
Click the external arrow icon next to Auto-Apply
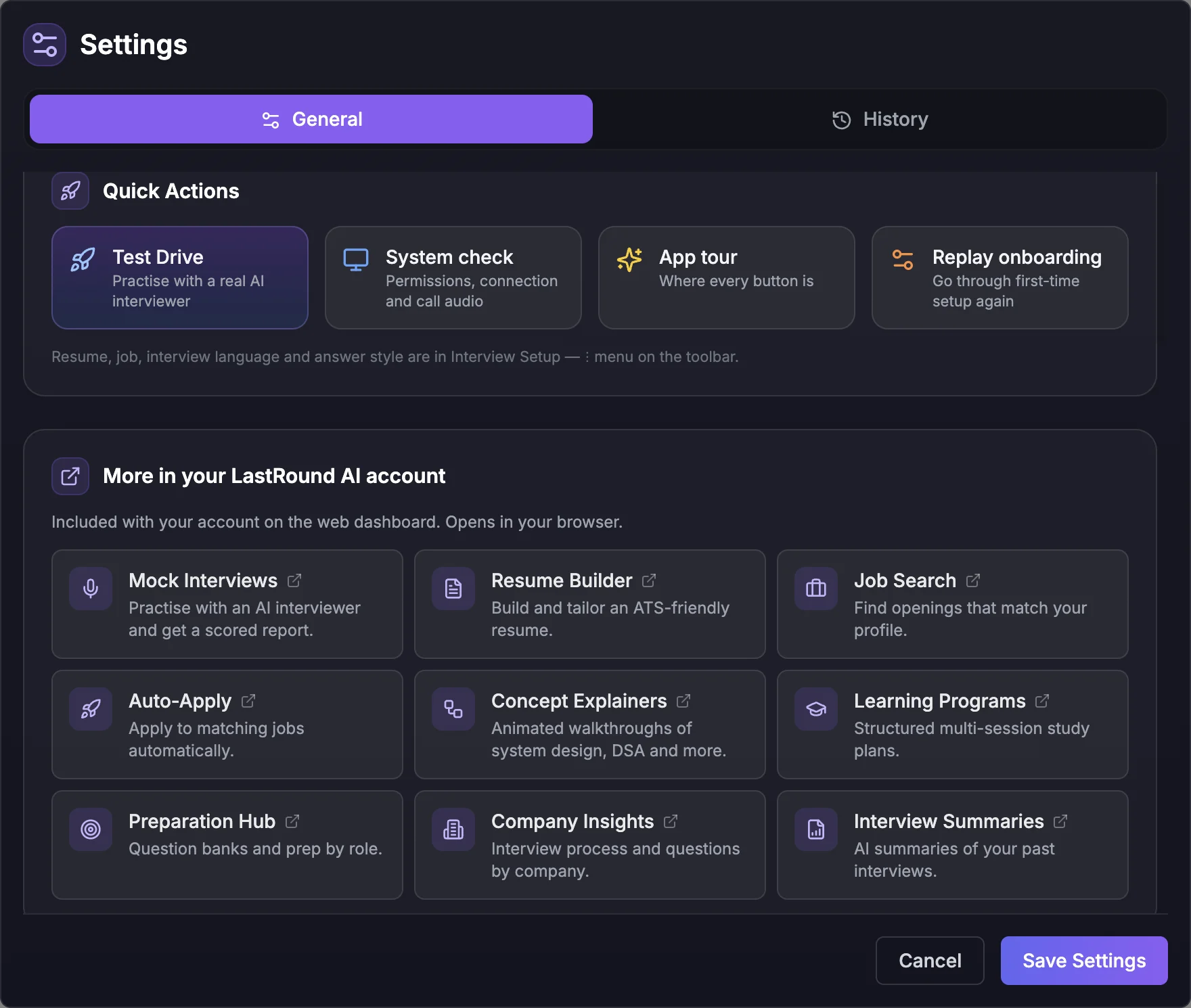click(248, 701)
